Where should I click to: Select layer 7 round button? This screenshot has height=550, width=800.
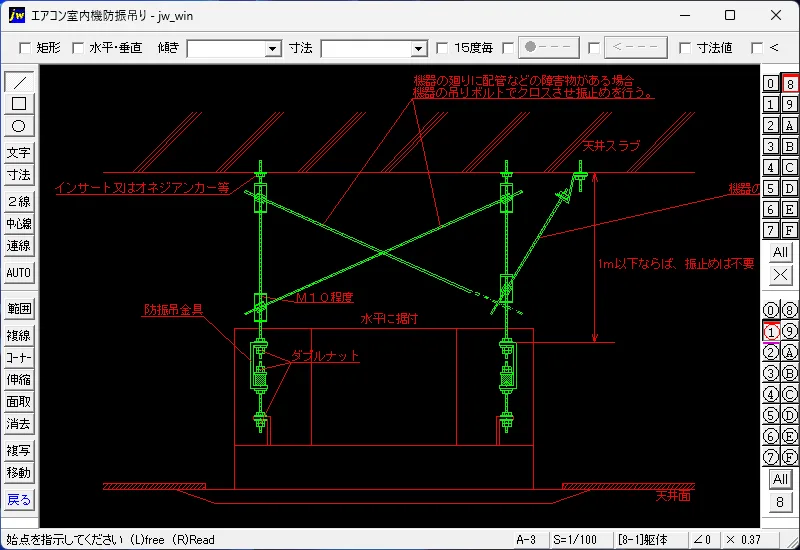770,457
